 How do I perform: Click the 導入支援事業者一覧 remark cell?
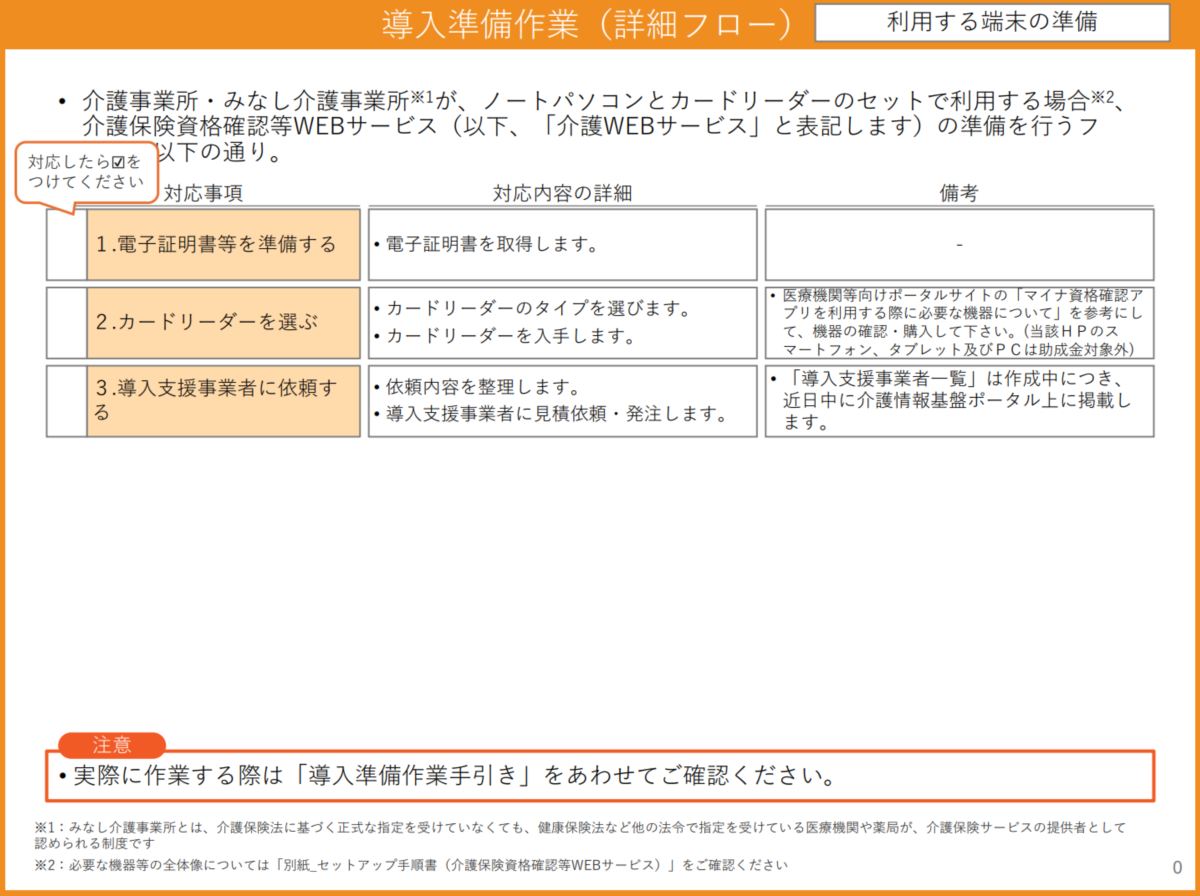click(959, 401)
